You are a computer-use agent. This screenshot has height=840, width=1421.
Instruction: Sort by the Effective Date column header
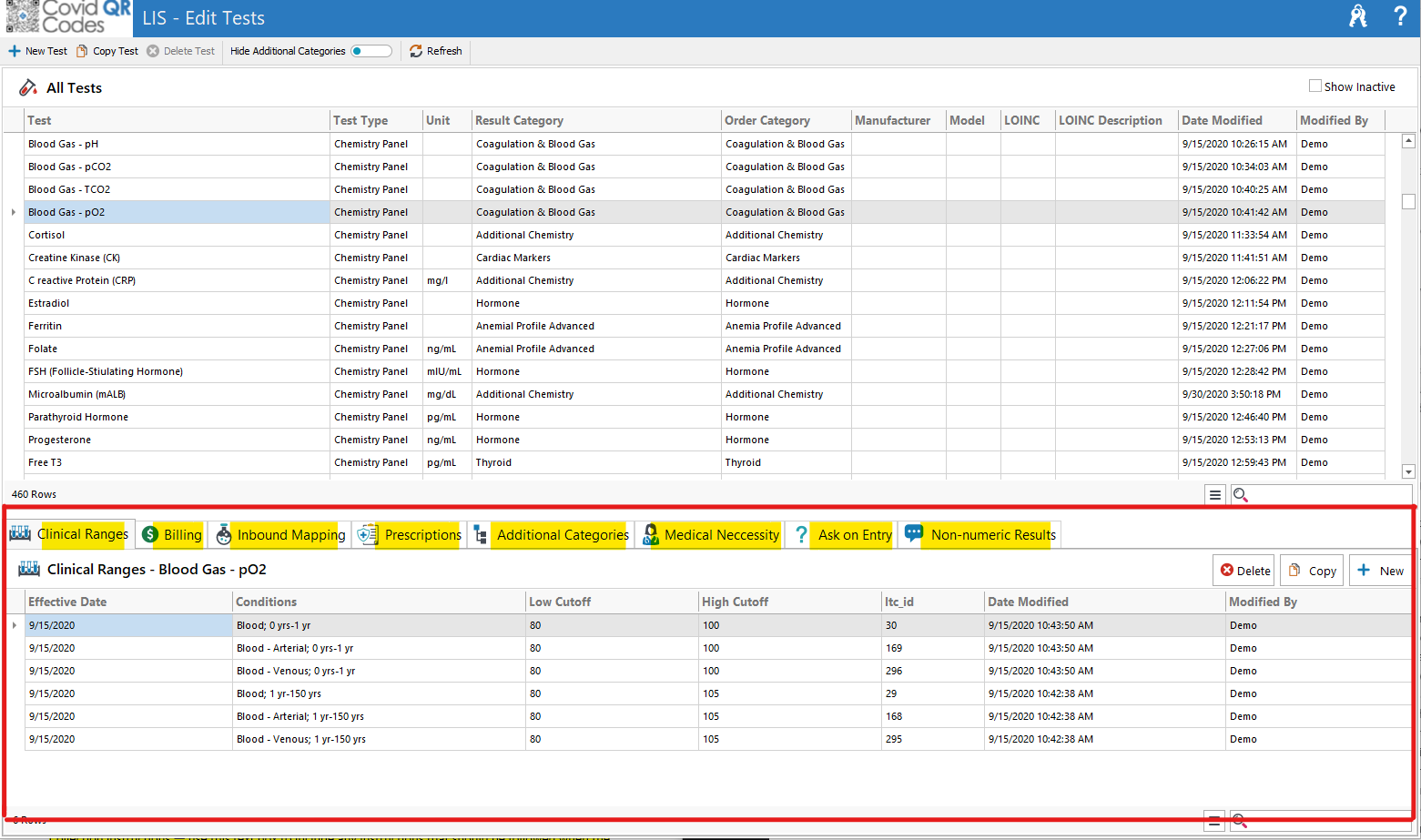click(x=128, y=602)
